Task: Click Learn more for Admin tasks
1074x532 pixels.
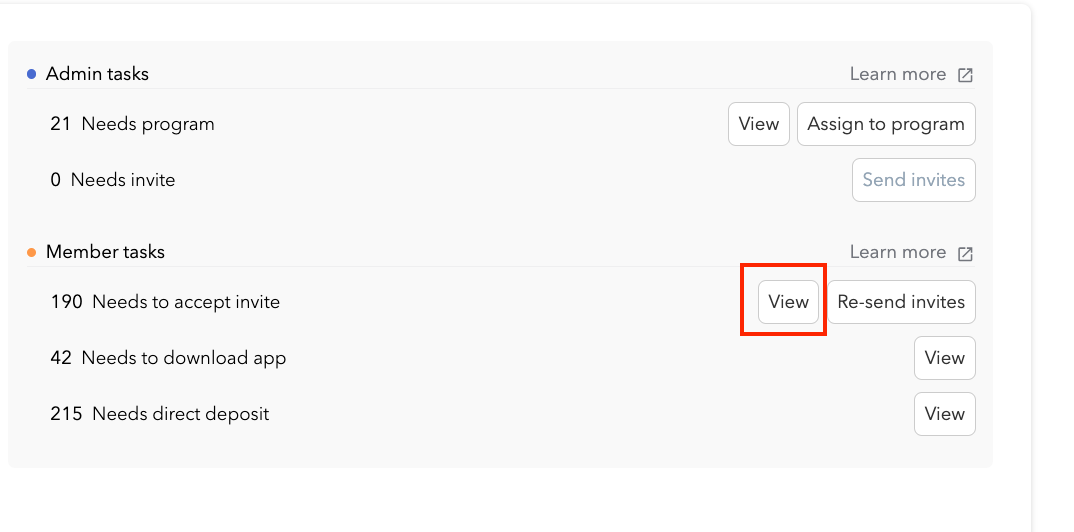Action: tap(897, 74)
